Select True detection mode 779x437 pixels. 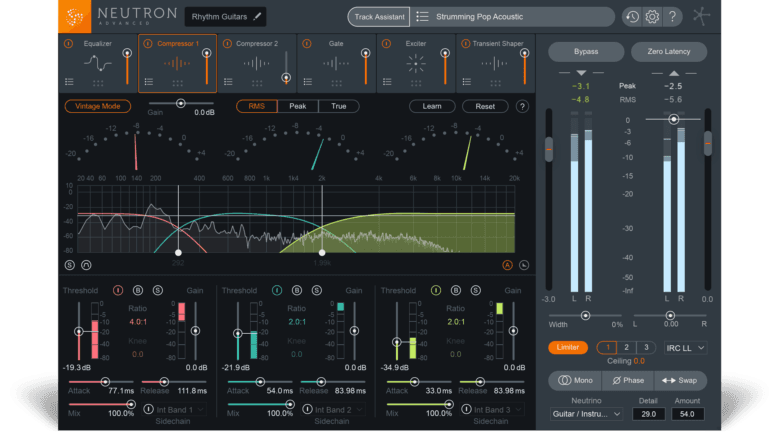[339, 106]
